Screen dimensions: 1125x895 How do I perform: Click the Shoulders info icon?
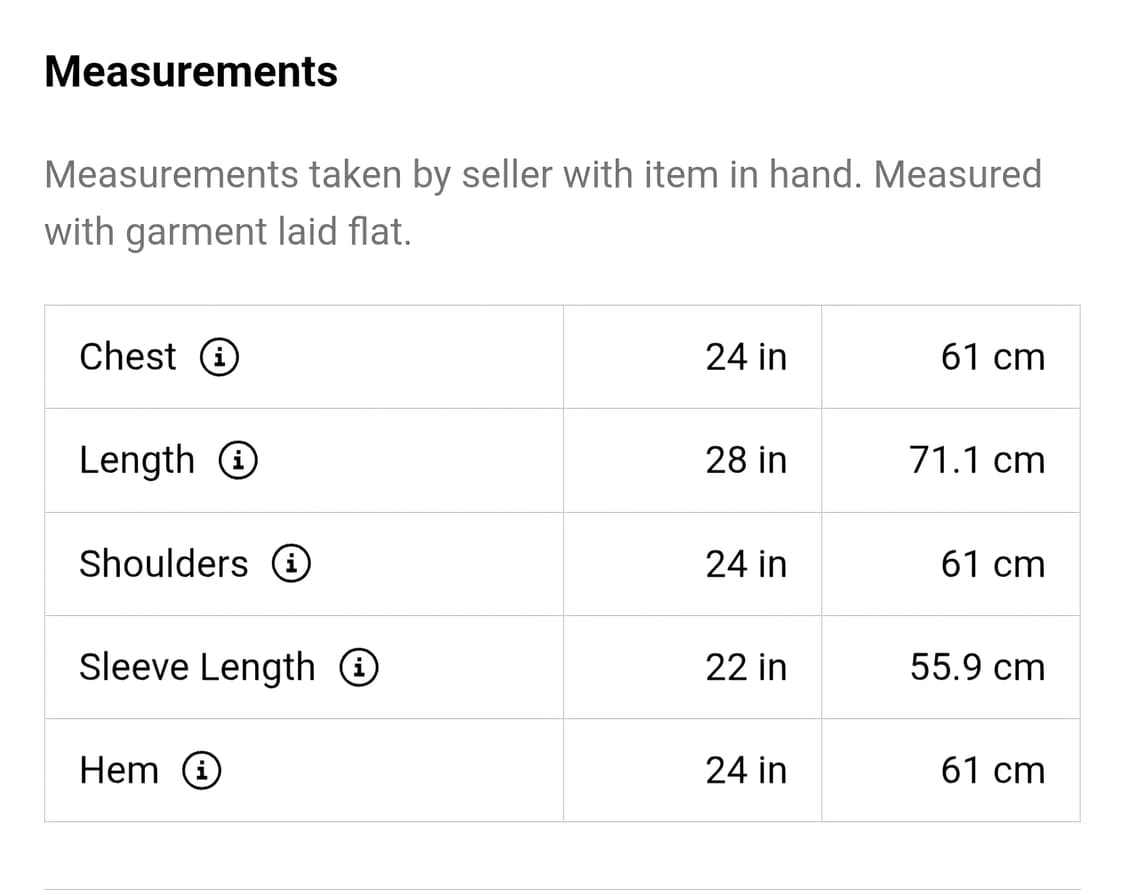(291, 564)
